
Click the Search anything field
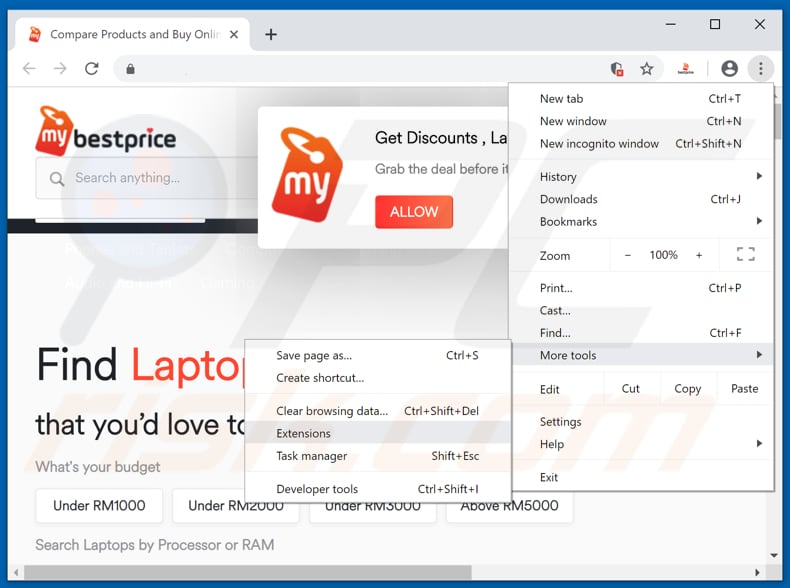pyautogui.click(x=146, y=178)
